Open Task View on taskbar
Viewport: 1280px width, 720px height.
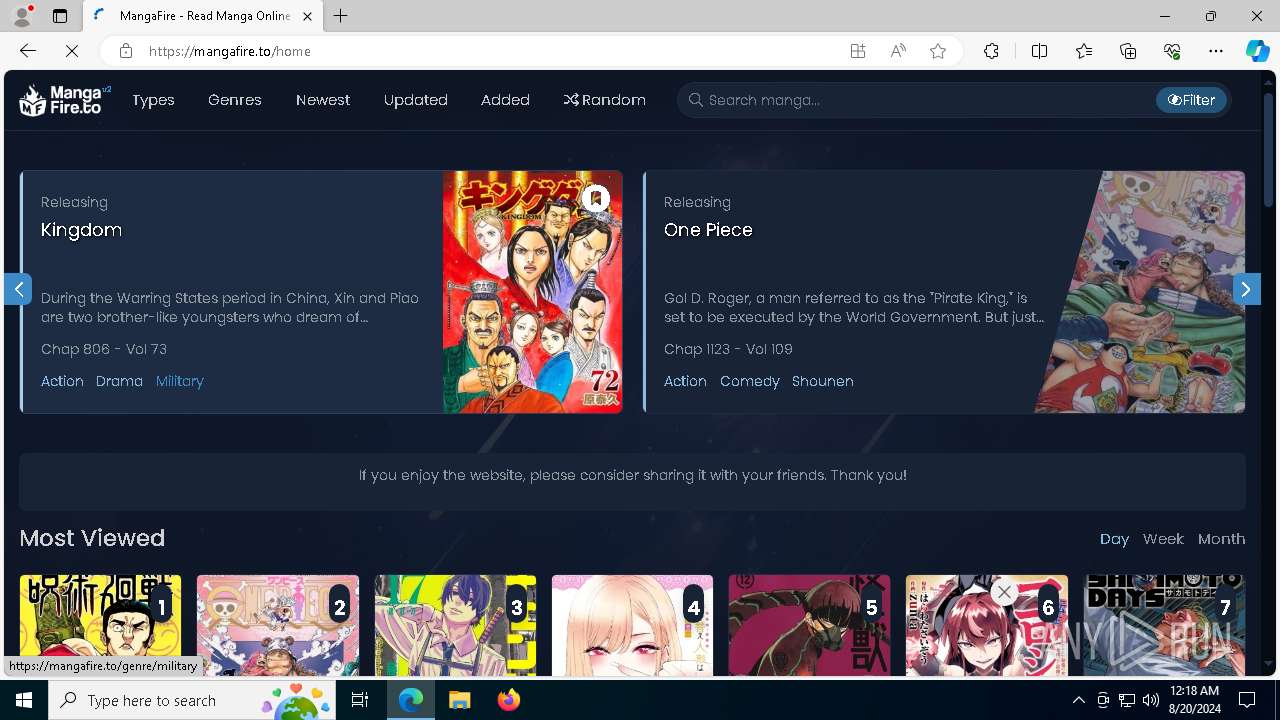coord(360,700)
